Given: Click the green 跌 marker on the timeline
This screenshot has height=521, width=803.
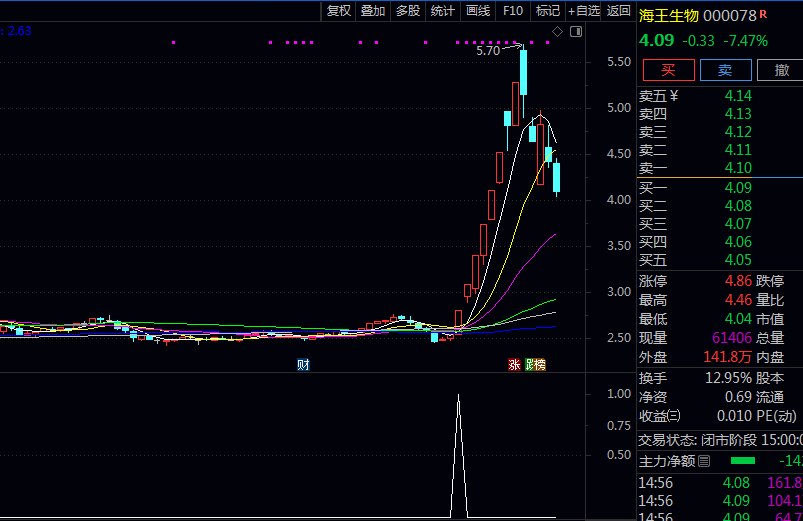Looking at the screenshot, I should [529, 365].
